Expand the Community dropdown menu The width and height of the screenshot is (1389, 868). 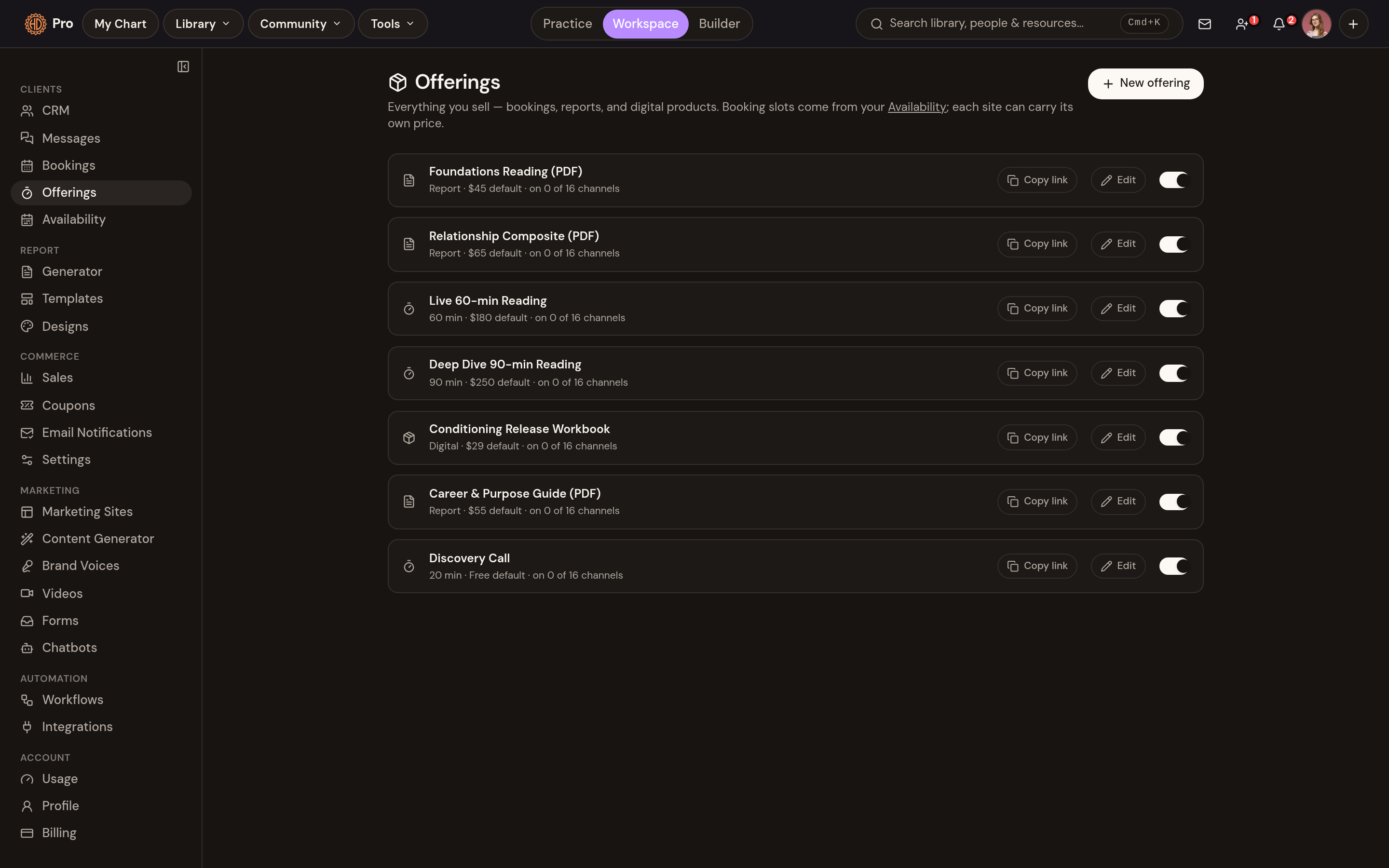tap(301, 24)
